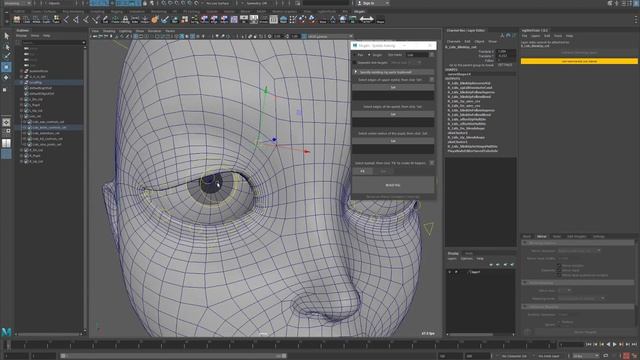Open Channel Box Channels menu
Image resolution: width=640 pixels, height=360 pixels.
pyautogui.click(x=453, y=42)
